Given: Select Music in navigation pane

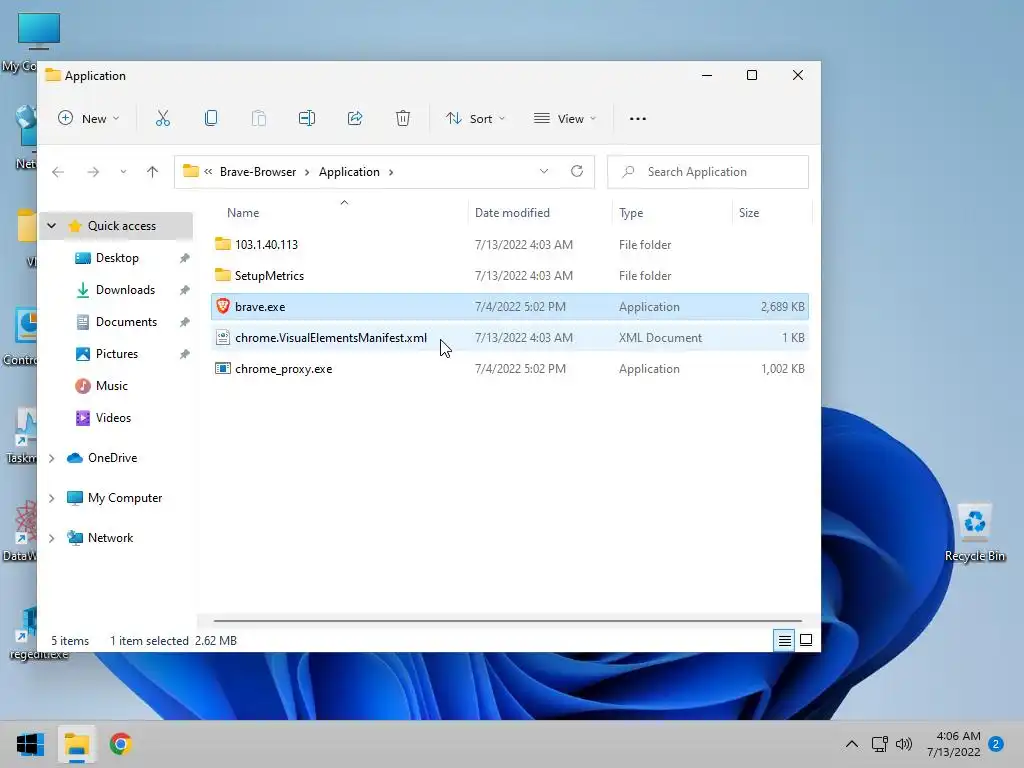Looking at the screenshot, I should pos(112,386).
